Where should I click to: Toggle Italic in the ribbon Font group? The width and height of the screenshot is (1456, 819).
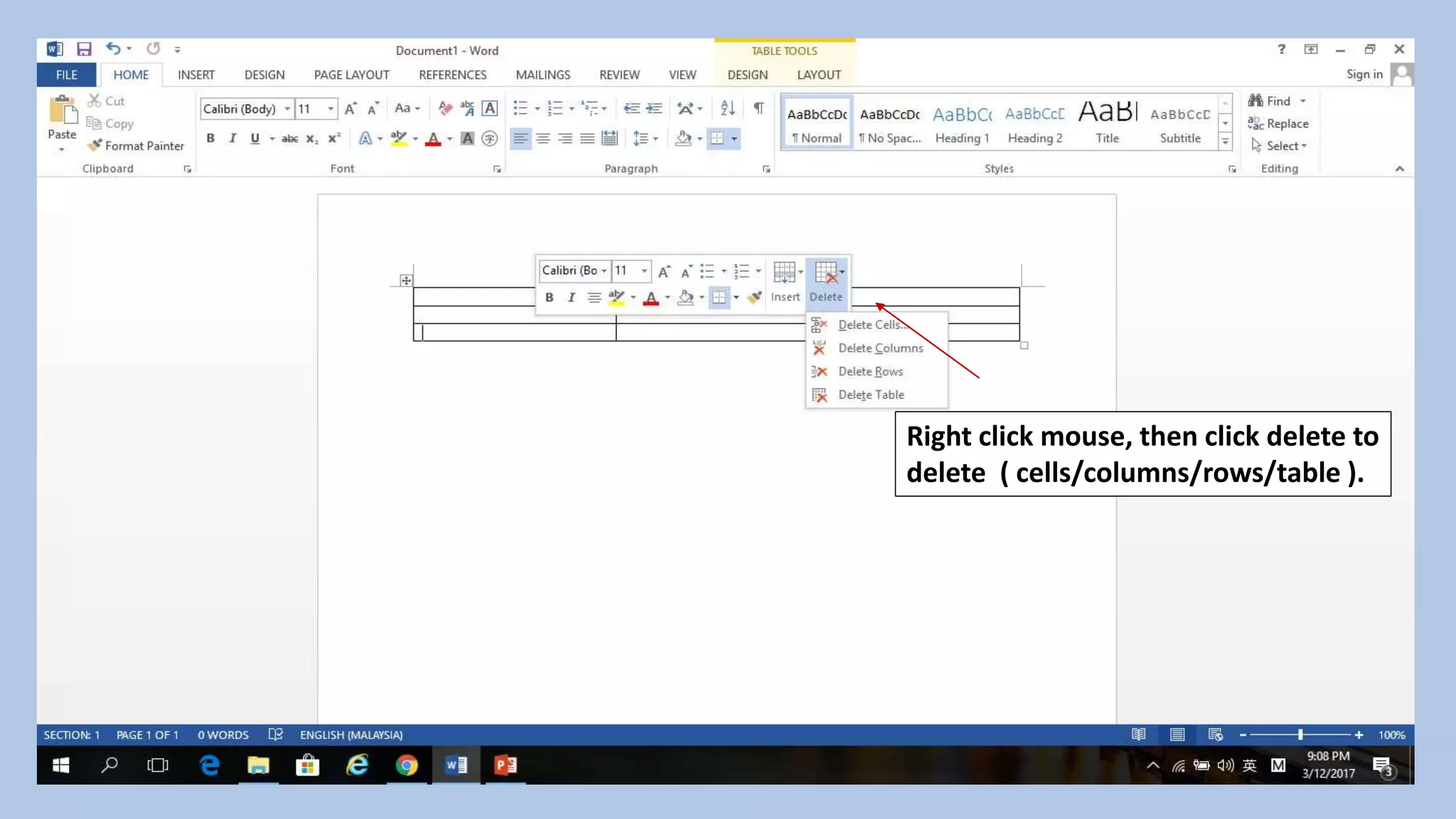point(232,139)
